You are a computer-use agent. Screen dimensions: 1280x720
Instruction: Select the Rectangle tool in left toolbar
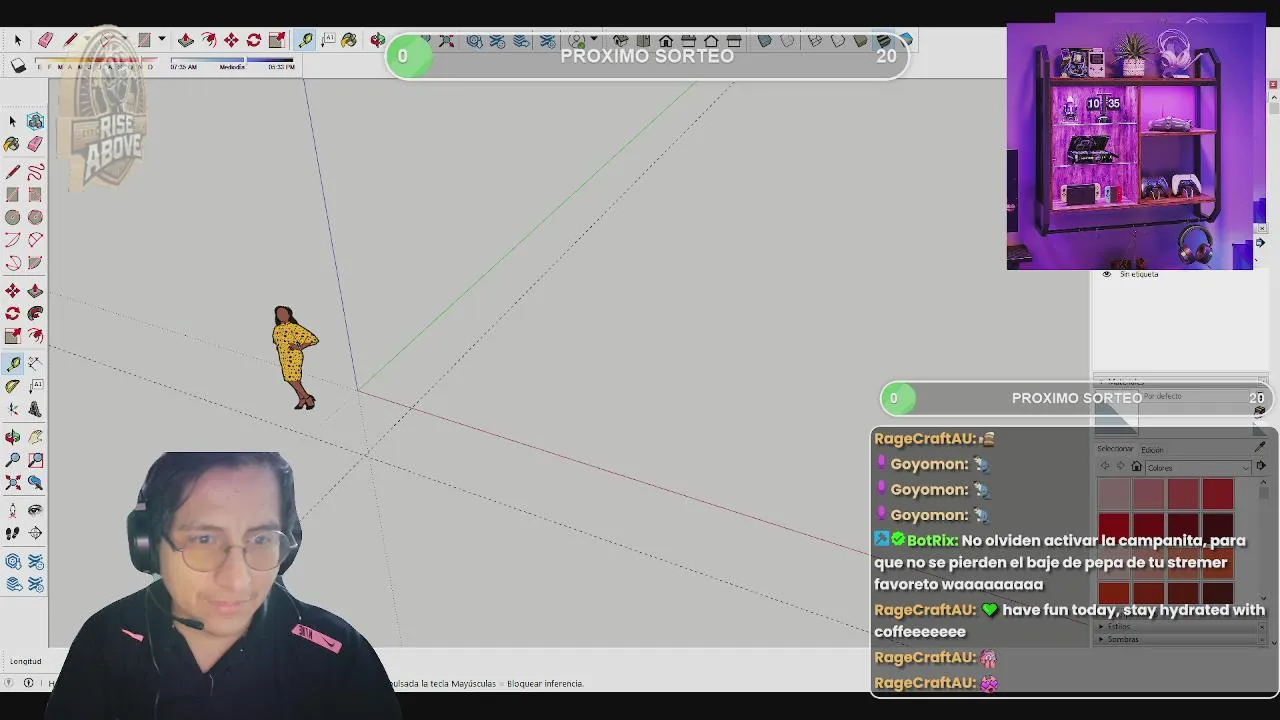tap(13, 194)
